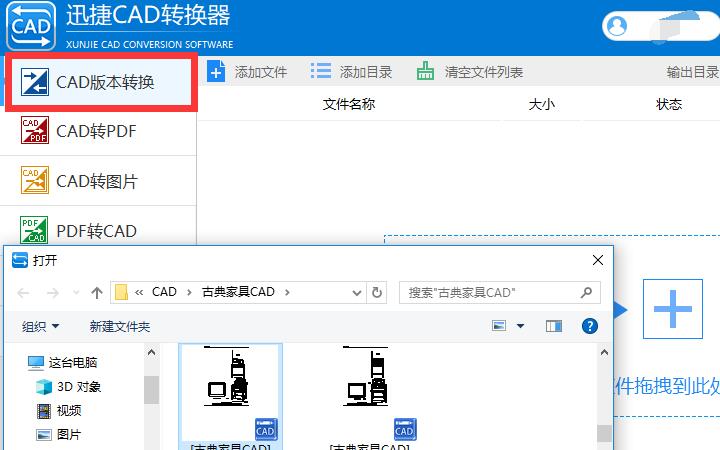Image resolution: width=720 pixels, height=450 pixels.
Task: Click the 清空文件列表 button label
Action: point(484,72)
